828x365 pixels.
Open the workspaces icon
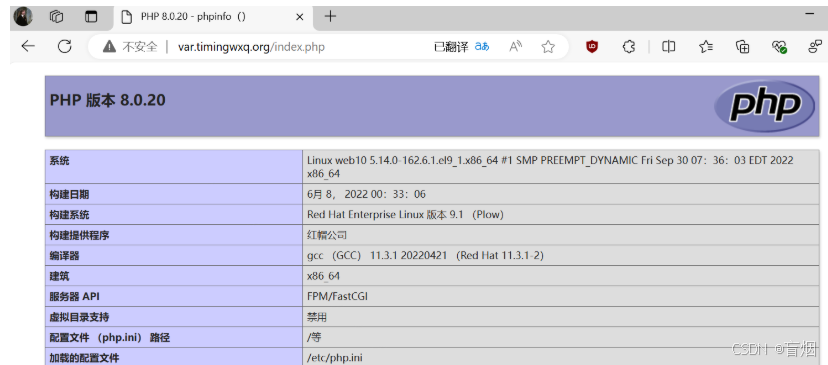click(x=57, y=17)
